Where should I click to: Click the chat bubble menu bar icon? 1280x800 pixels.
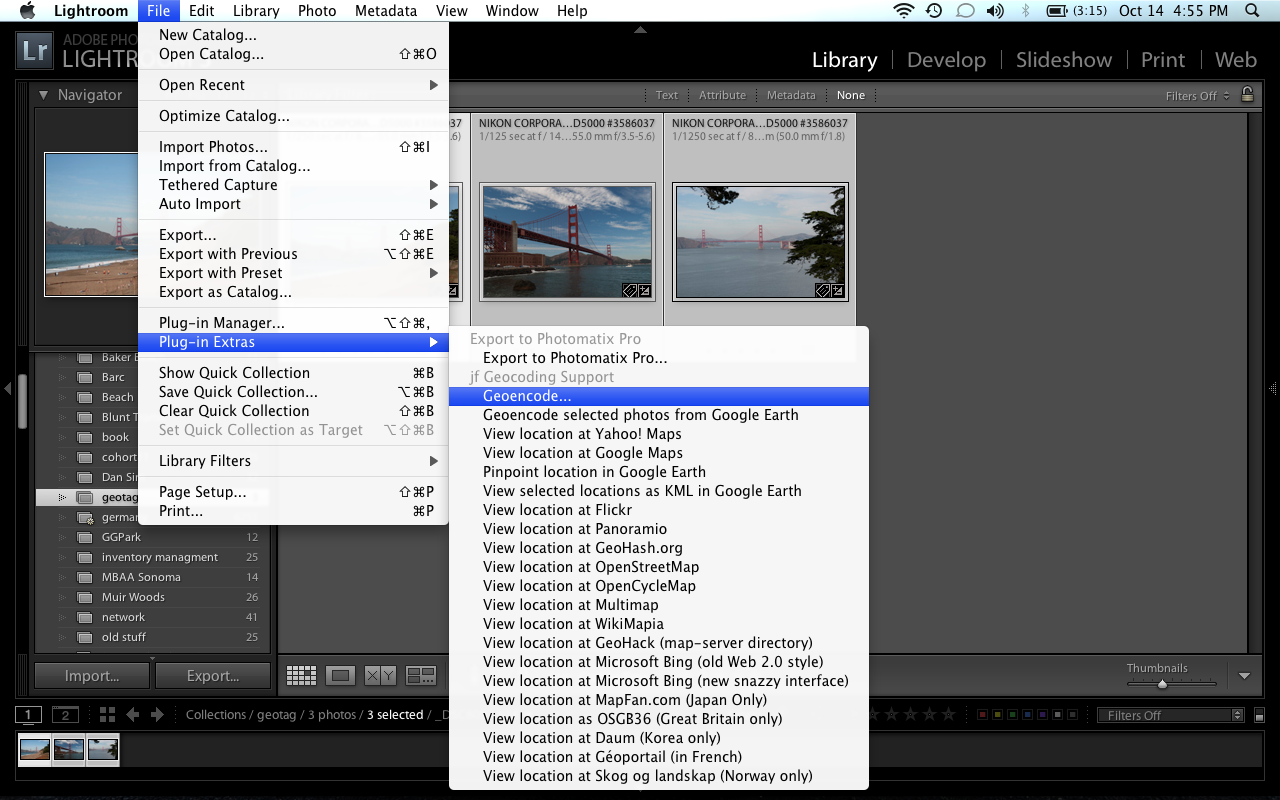[965, 11]
